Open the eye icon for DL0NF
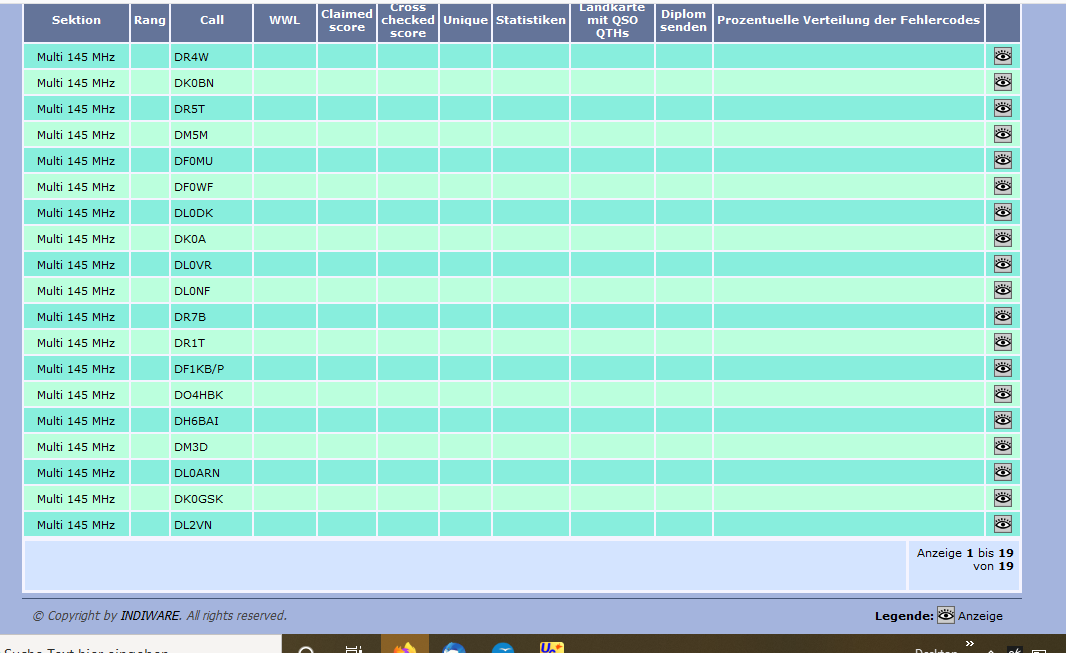This screenshot has width=1066, height=653. [1003, 290]
